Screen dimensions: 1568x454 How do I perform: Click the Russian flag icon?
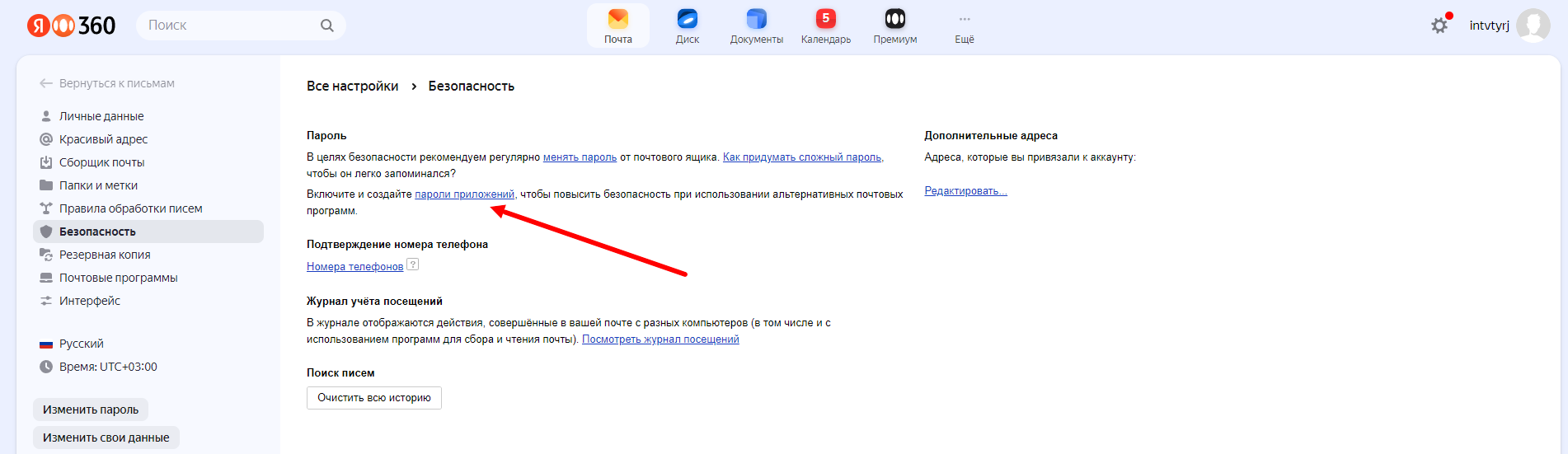pyautogui.click(x=46, y=344)
